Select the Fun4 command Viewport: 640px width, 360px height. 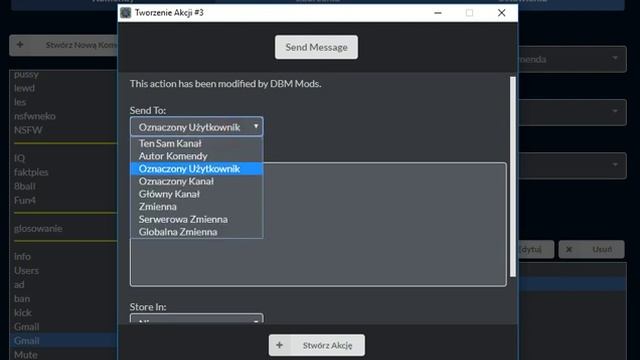(25, 200)
